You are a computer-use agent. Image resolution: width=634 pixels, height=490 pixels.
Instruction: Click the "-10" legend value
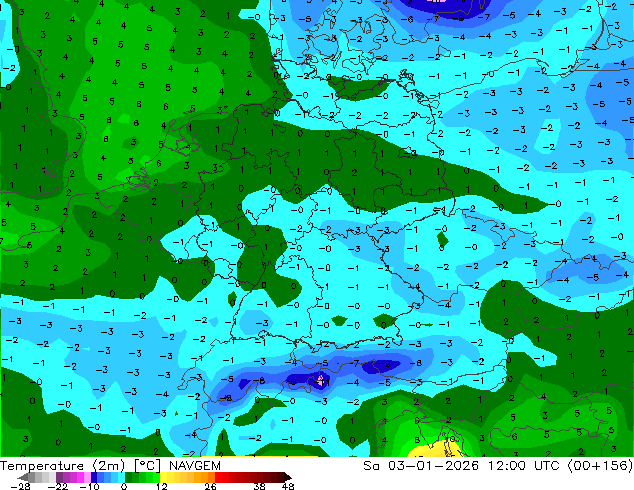pyautogui.click(x=89, y=486)
